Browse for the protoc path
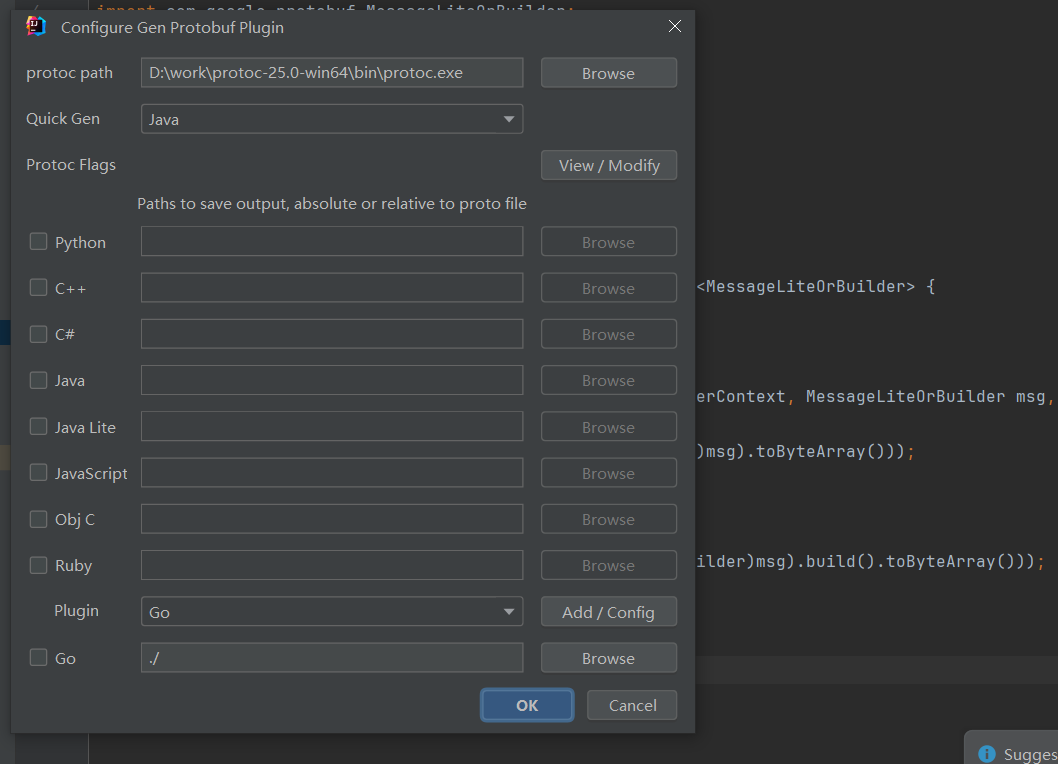 pyautogui.click(x=609, y=73)
